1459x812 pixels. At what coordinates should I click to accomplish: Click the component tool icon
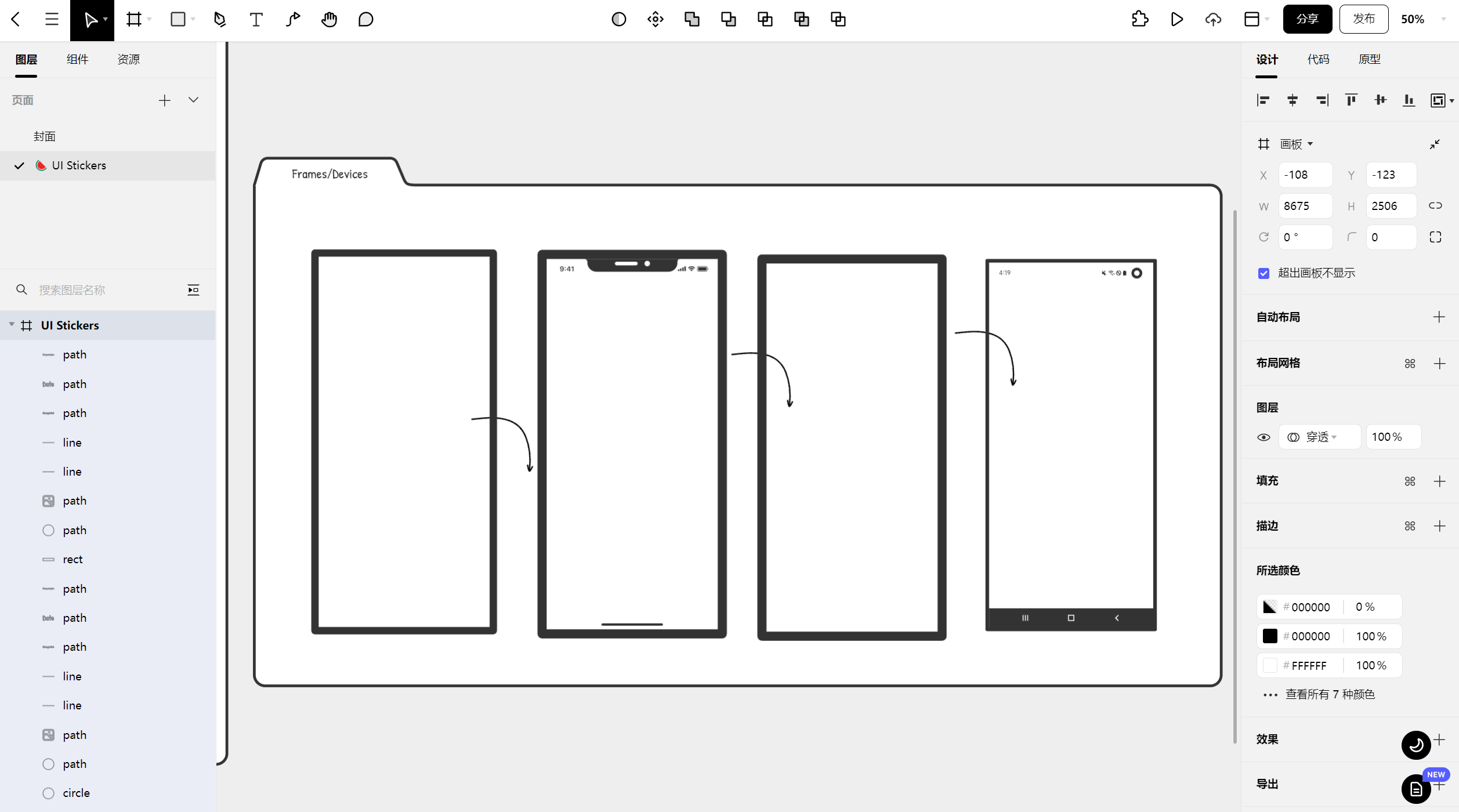655,19
